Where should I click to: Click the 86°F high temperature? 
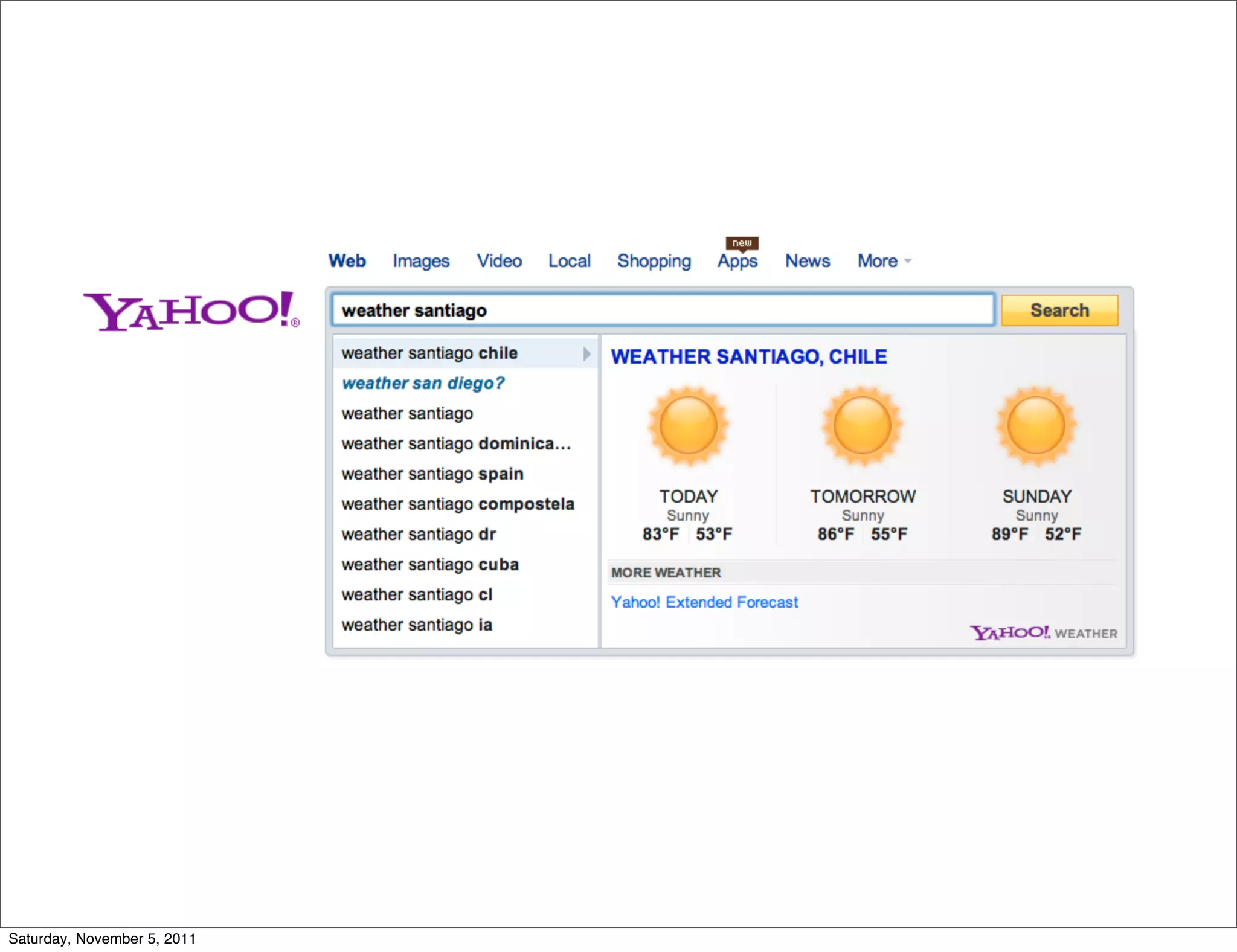click(x=836, y=534)
